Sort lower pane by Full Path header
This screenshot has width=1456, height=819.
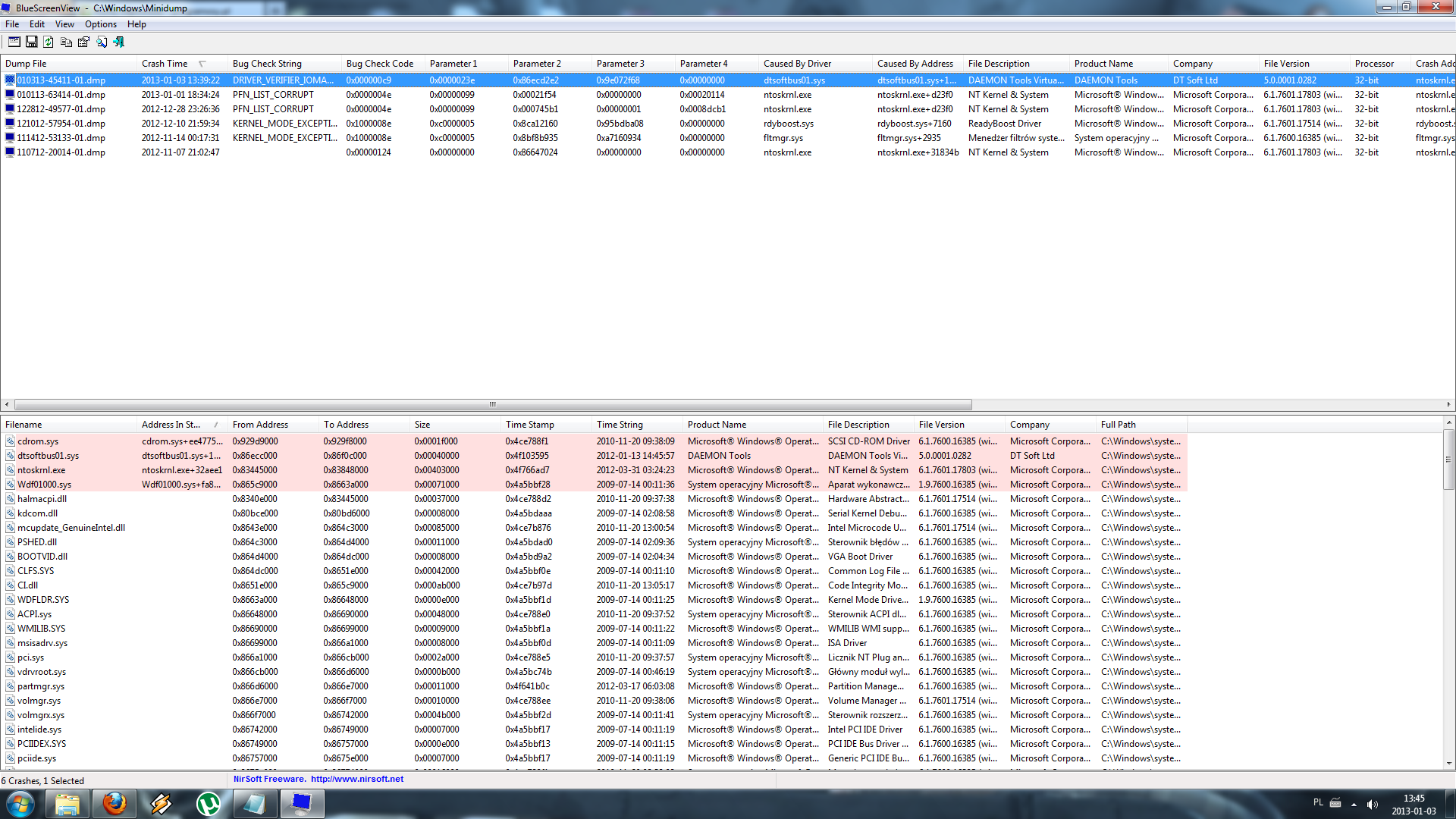pos(1141,425)
